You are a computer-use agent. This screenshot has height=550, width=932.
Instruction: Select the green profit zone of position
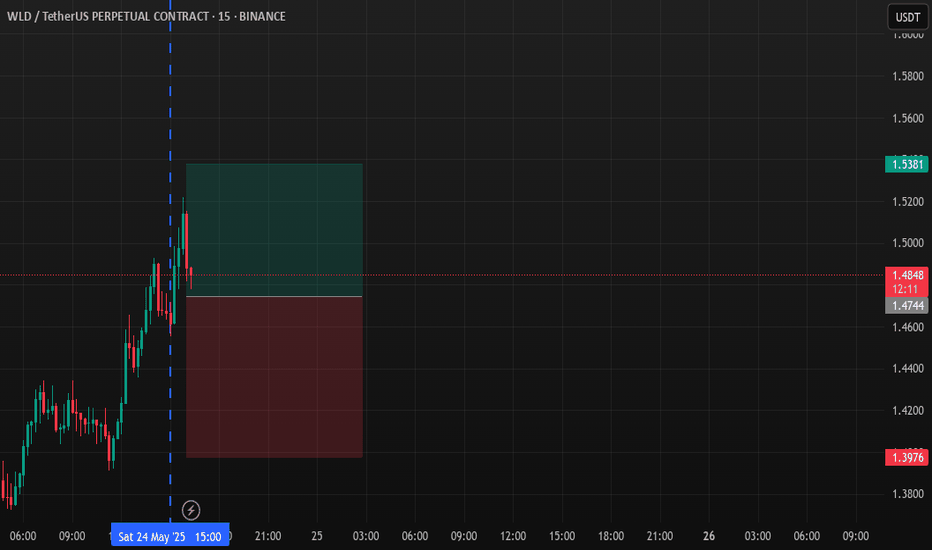pos(274,230)
